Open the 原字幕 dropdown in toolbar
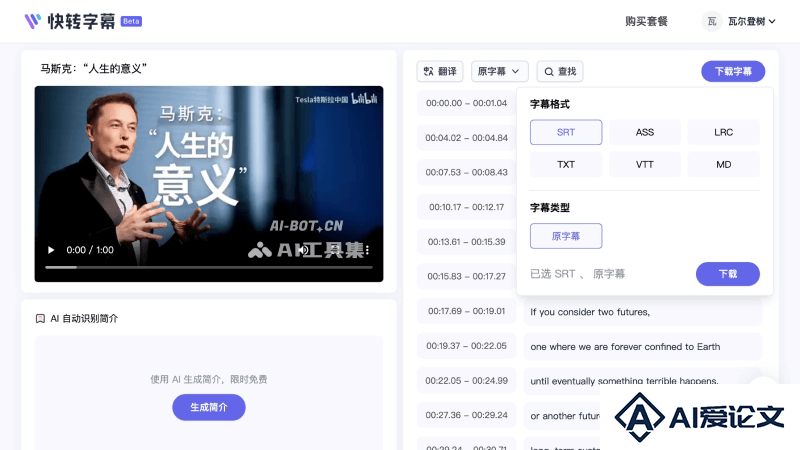The width and height of the screenshot is (800, 450). click(x=499, y=71)
